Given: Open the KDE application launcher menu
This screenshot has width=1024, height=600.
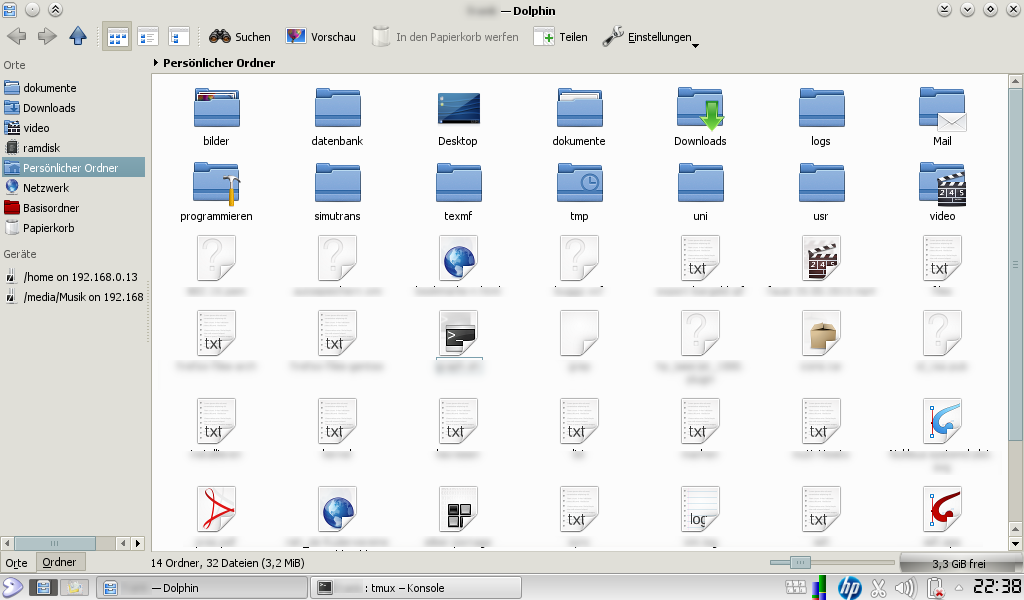Looking at the screenshot, I should (12, 588).
